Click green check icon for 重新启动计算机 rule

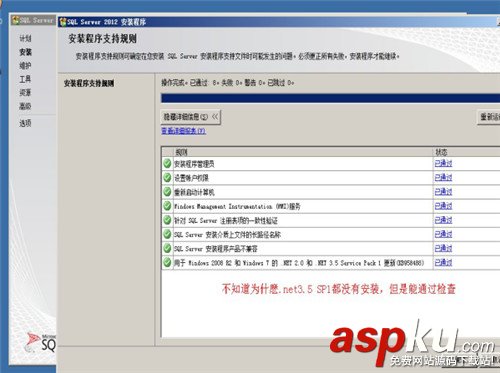(167, 192)
